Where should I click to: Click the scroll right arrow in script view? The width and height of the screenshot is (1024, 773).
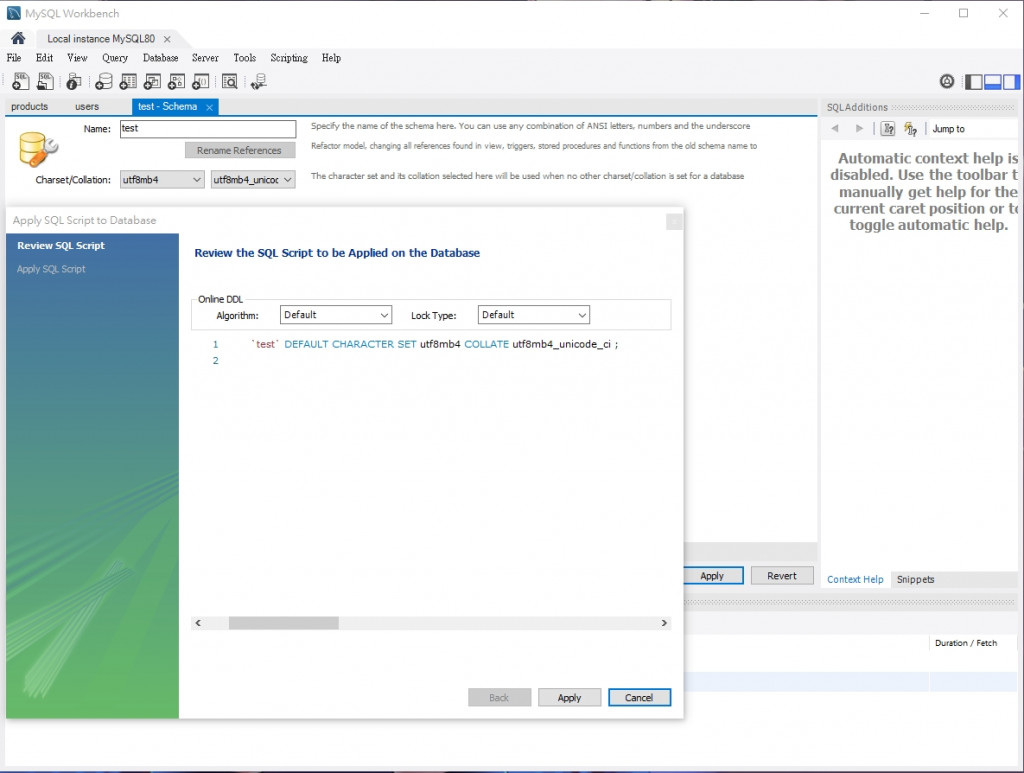(x=664, y=623)
